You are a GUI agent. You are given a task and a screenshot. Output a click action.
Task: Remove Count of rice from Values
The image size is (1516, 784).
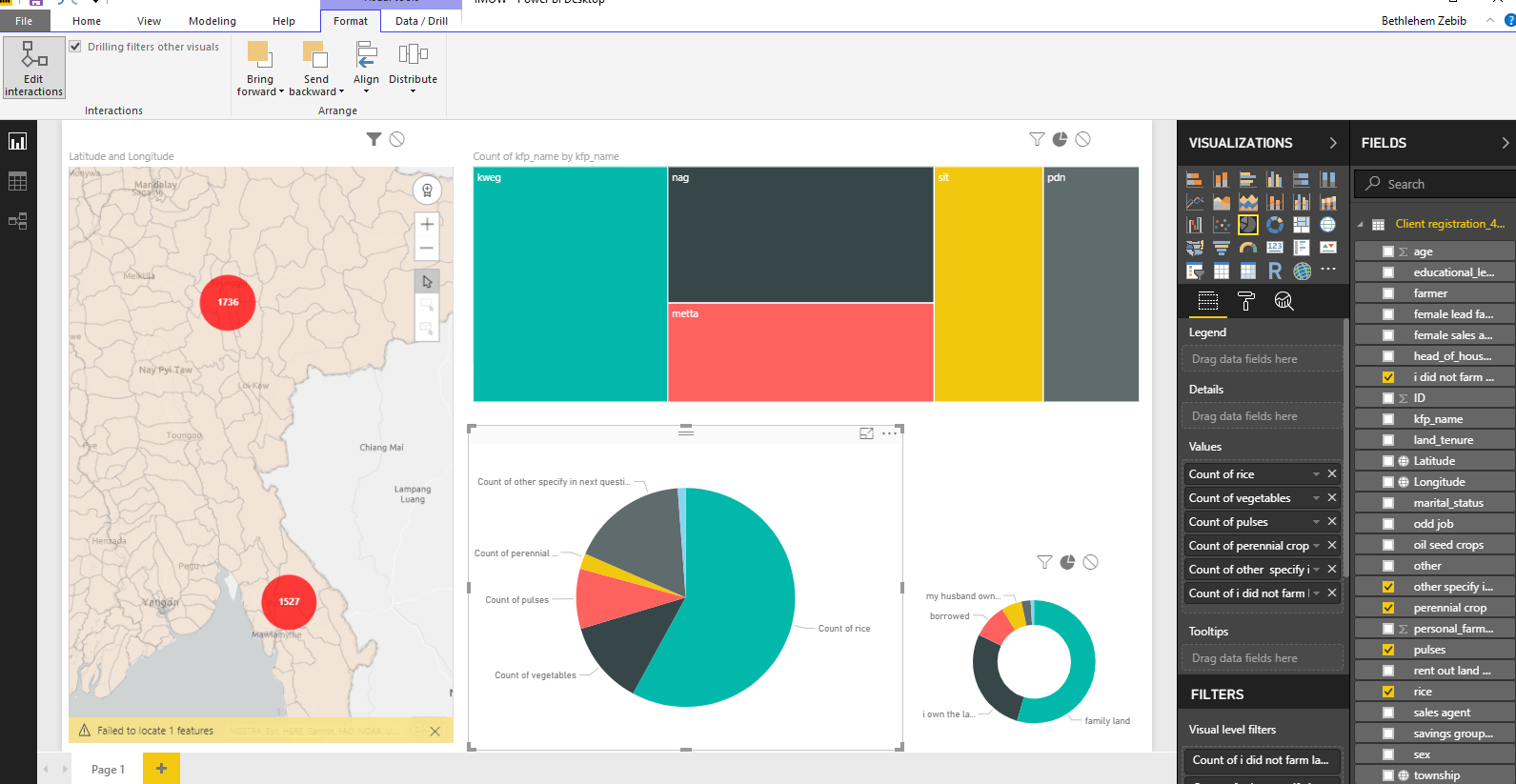pos(1332,473)
